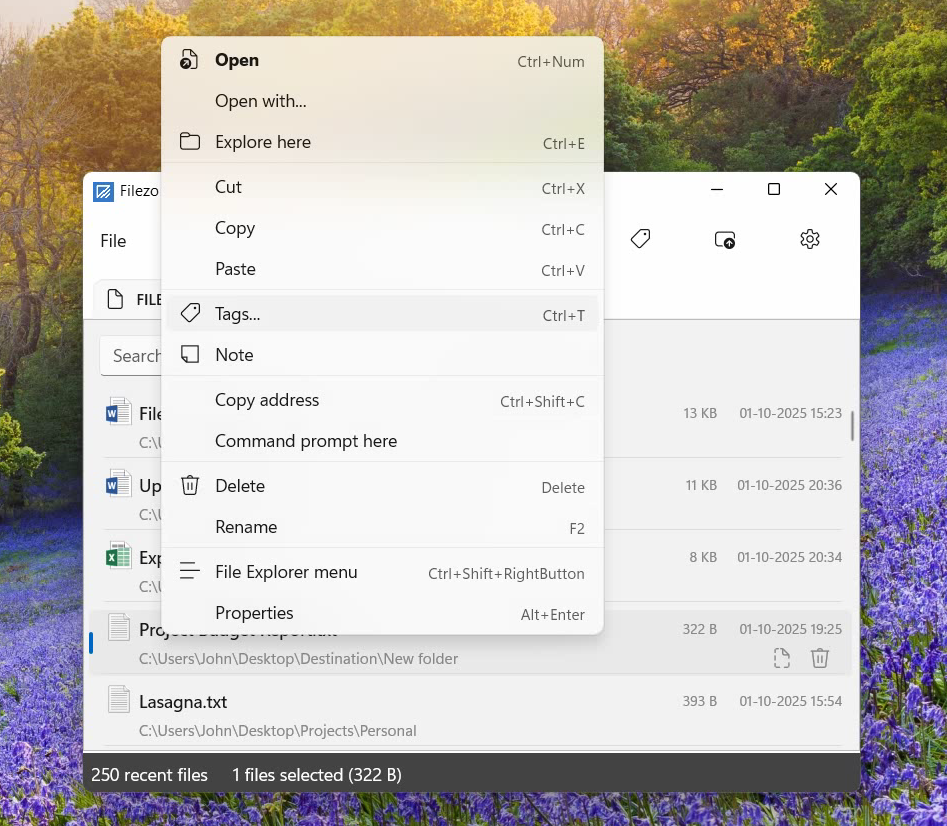This screenshot has height=826, width=947.
Task: Click the Lasagna.txt text file icon
Action: pyautogui.click(x=119, y=700)
